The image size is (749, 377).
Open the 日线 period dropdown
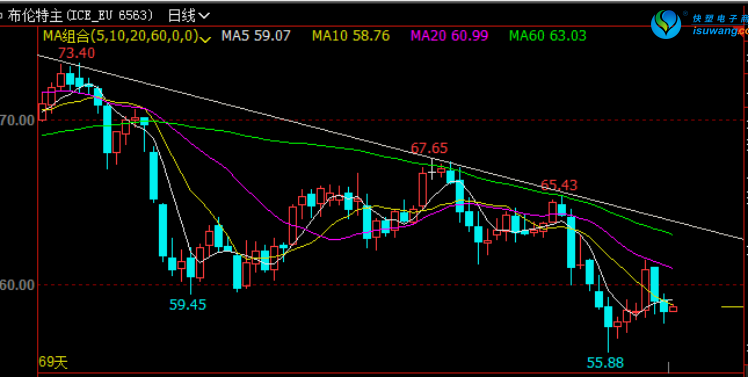(x=189, y=16)
